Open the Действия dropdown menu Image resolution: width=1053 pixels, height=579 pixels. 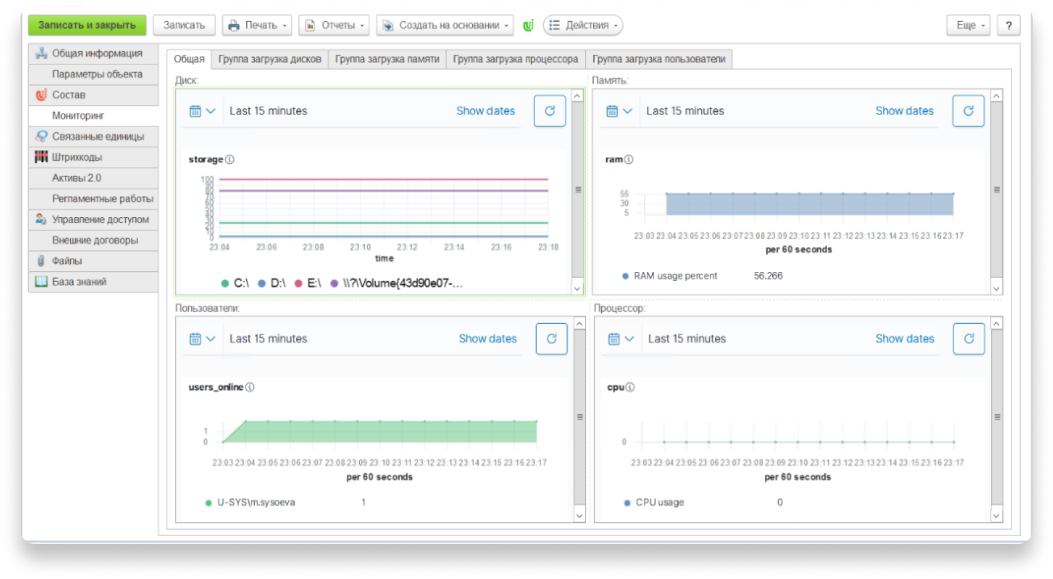click(583, 26)
